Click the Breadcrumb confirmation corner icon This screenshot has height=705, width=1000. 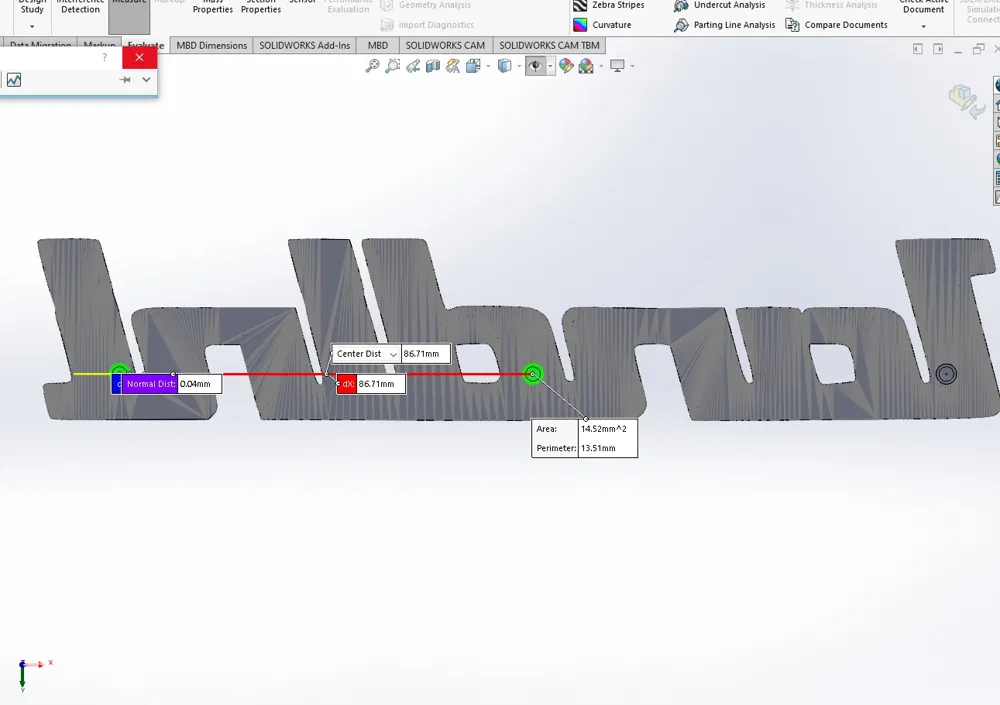[965, 100]
